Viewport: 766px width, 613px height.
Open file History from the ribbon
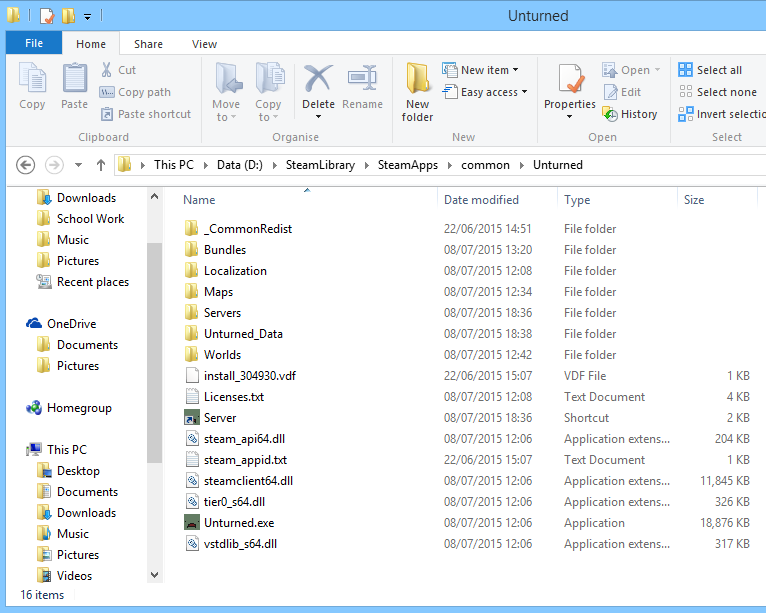pos(630,114)
